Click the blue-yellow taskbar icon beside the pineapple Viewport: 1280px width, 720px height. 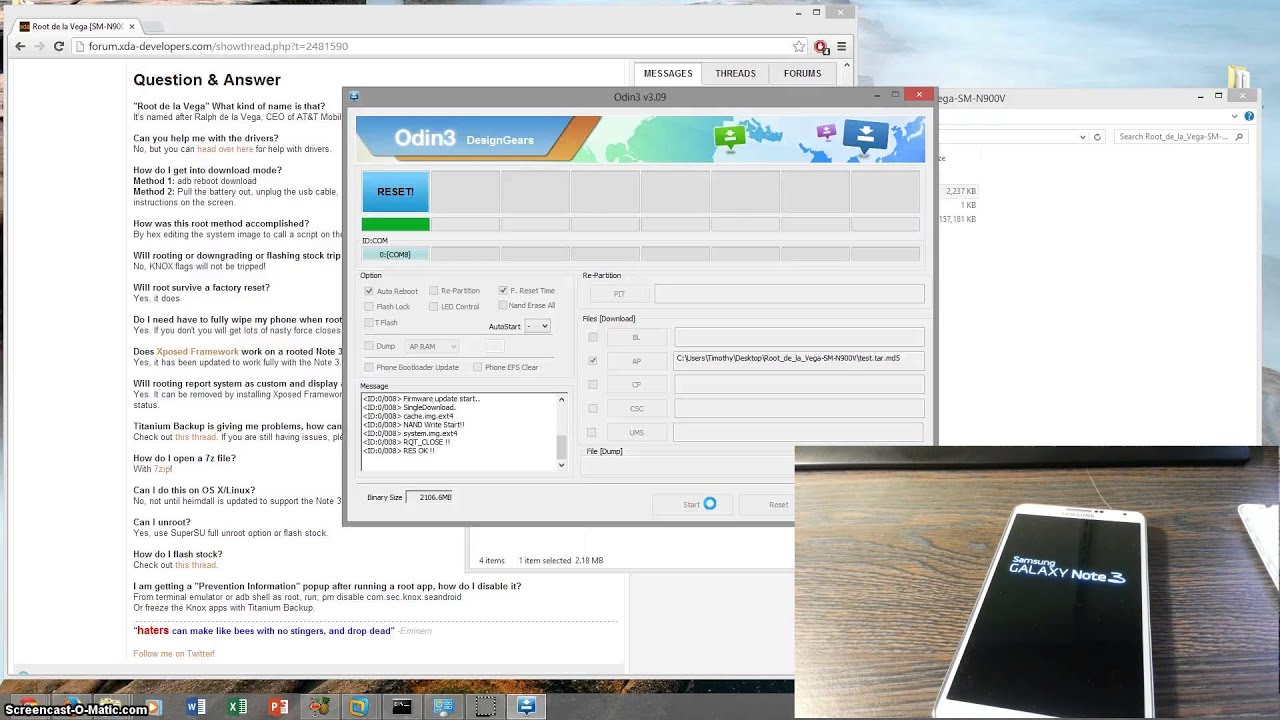(359, 707)
